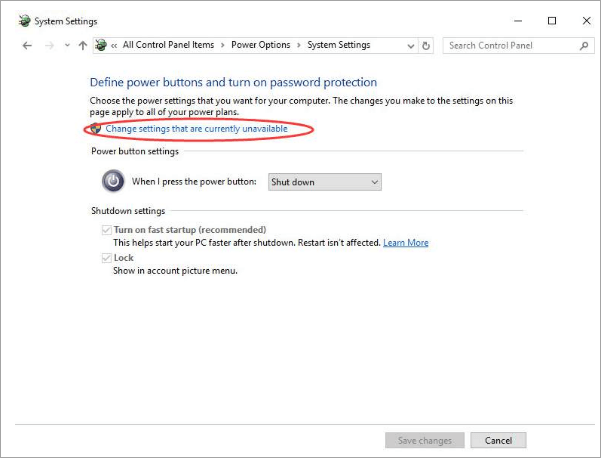This screenshot has width=601, height=458.
Task: Focus the Search Control Panel field
Action: click(x=510, y=45)
